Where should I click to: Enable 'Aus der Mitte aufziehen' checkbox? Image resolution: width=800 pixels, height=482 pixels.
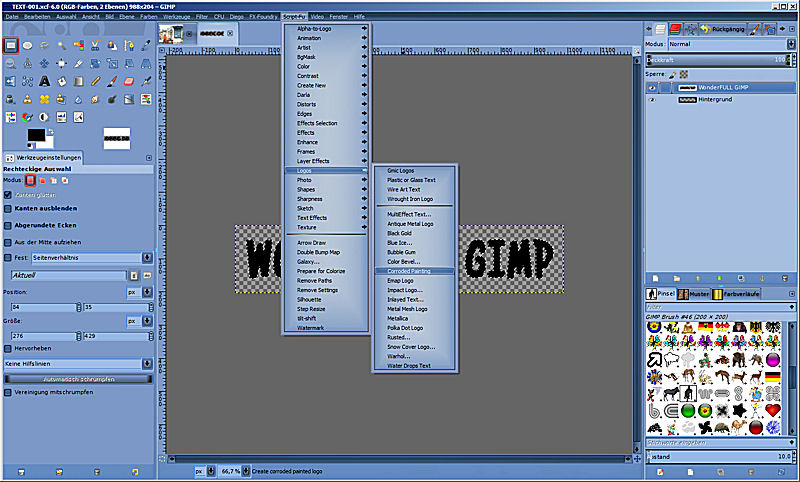pyautogui.click(x=8, y=242)
